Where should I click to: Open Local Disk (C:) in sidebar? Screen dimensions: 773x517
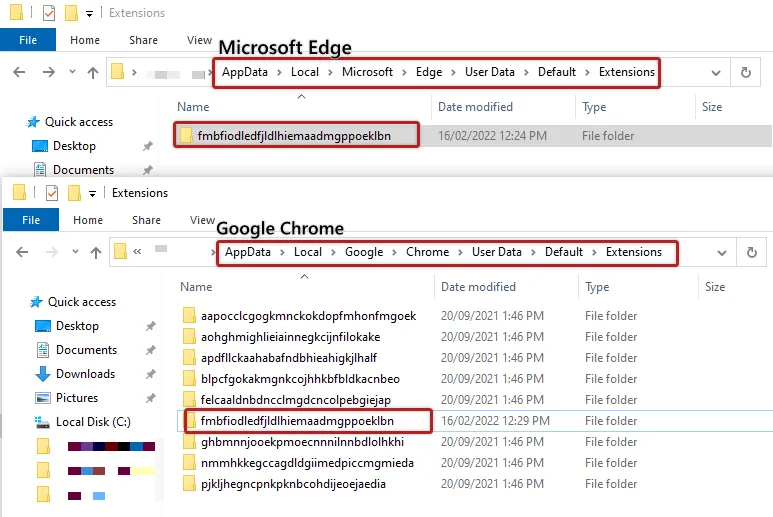click(93, 422)
